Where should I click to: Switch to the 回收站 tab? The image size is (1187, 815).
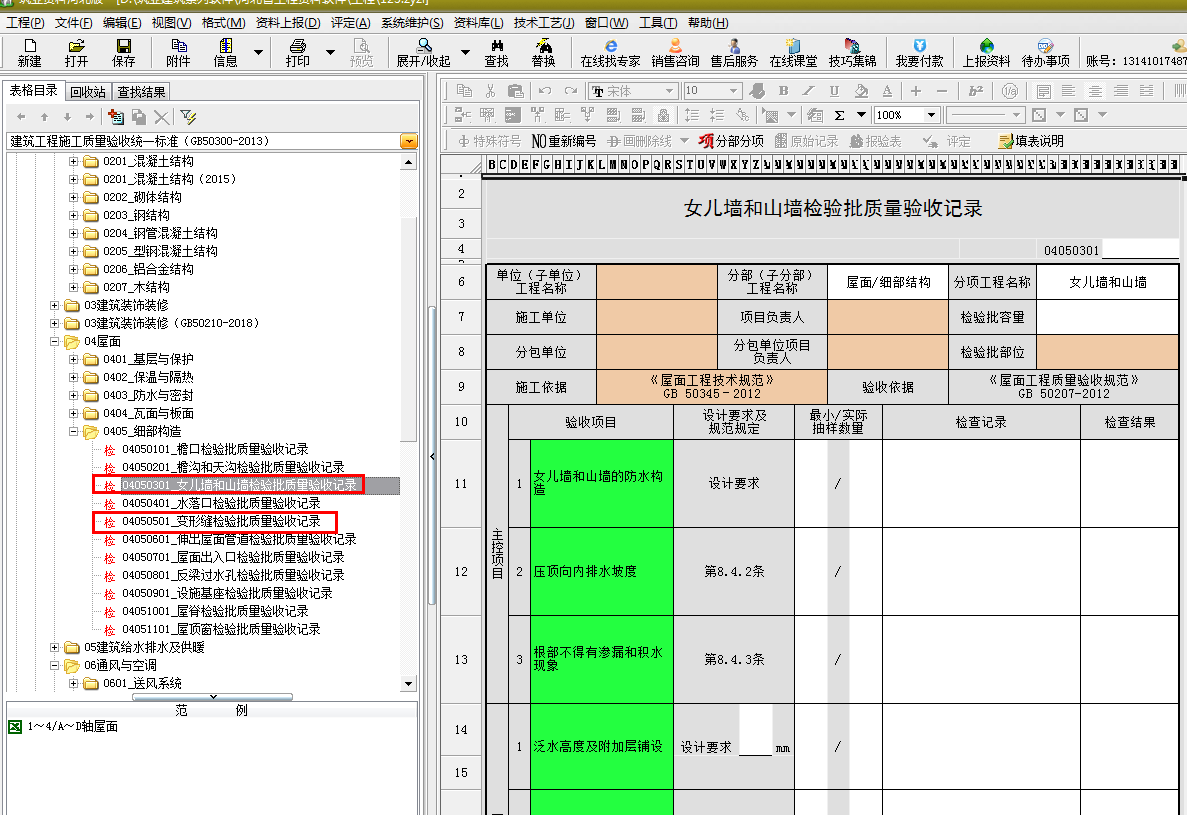point(88,92)
